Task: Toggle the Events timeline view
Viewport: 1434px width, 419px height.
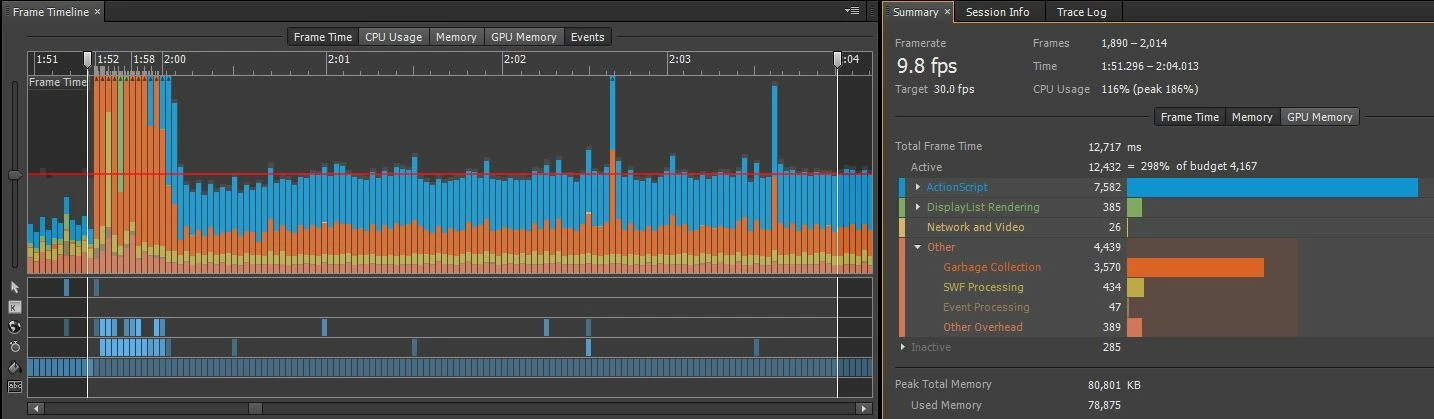Action: (587, 37)
